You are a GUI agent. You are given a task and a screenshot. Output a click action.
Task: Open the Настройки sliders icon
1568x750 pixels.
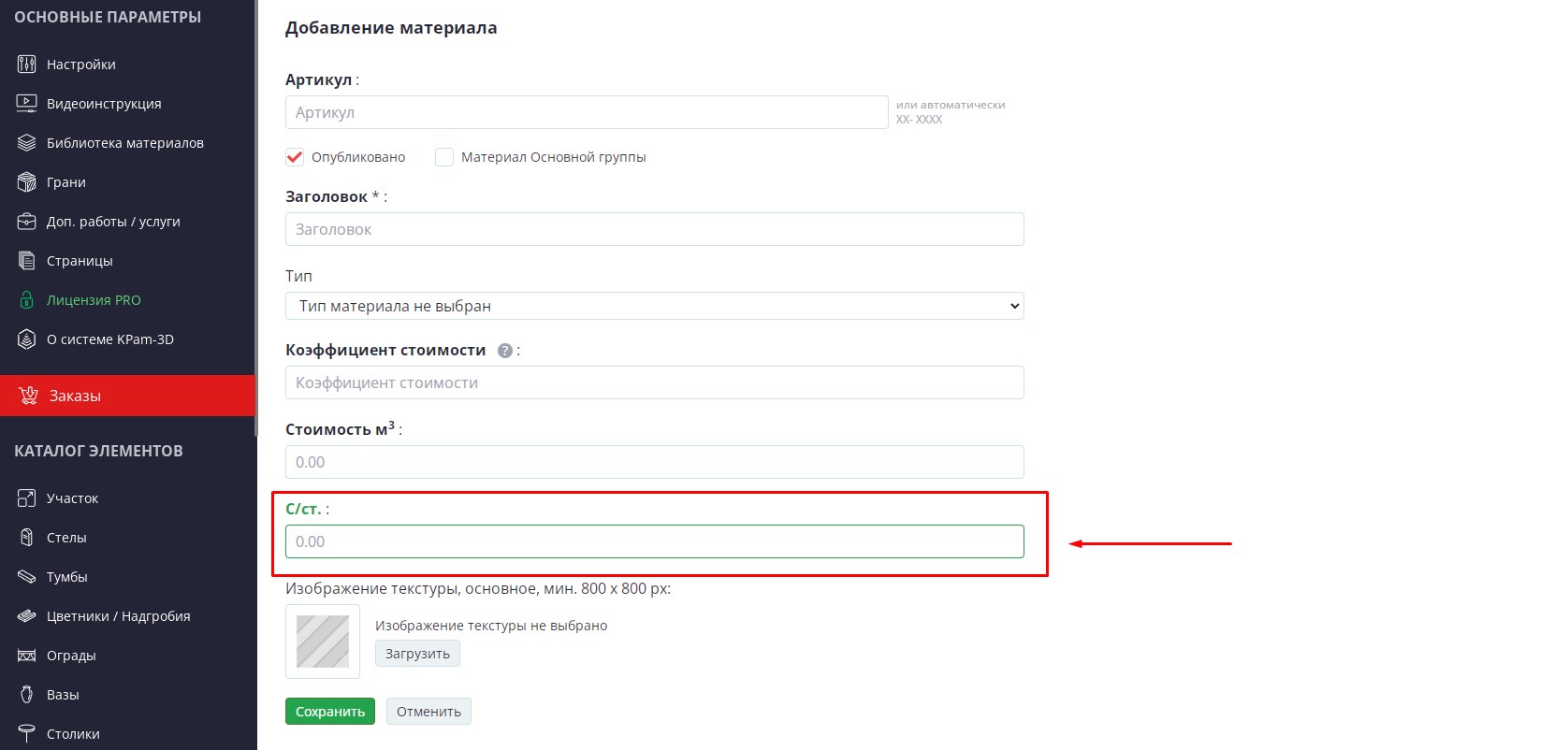tap(27, 65)
